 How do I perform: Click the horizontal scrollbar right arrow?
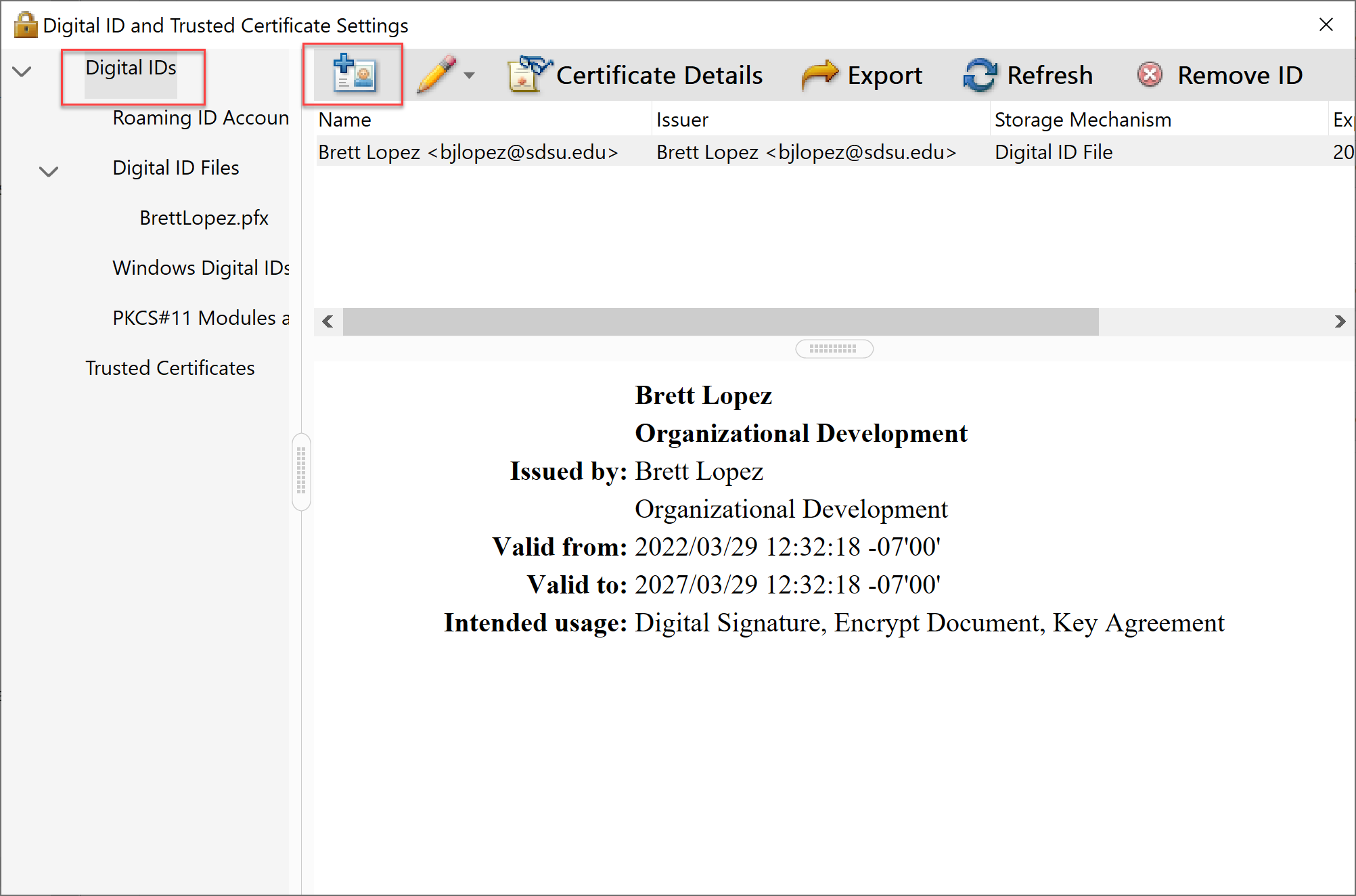[x=1340, y=321]
